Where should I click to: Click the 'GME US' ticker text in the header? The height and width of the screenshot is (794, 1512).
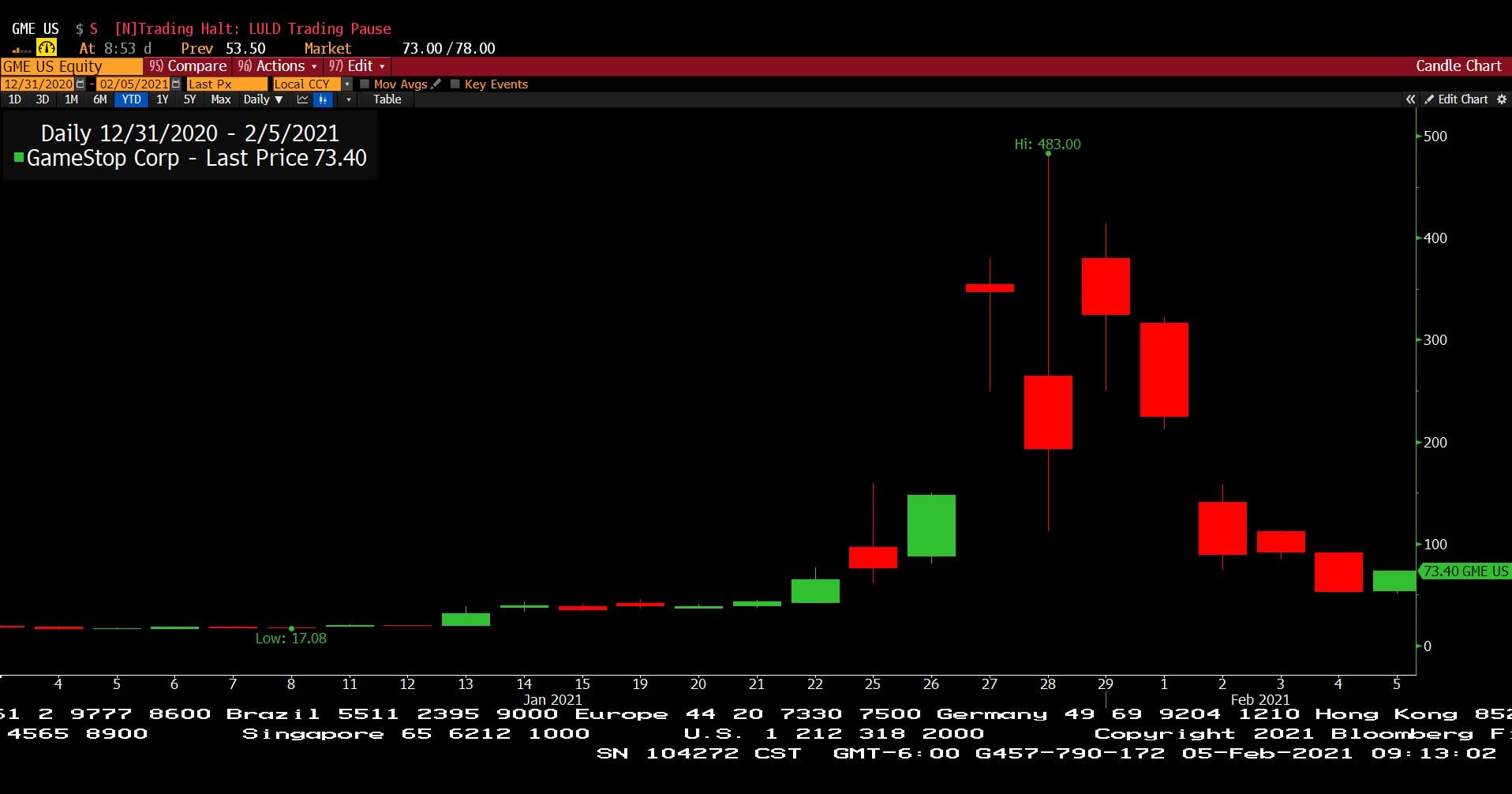point(36,28)
